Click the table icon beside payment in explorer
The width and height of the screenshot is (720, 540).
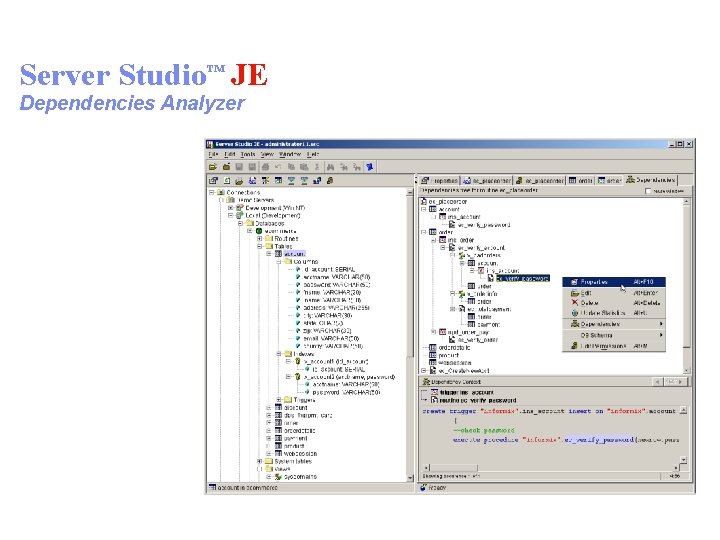(x=278, y=438)
